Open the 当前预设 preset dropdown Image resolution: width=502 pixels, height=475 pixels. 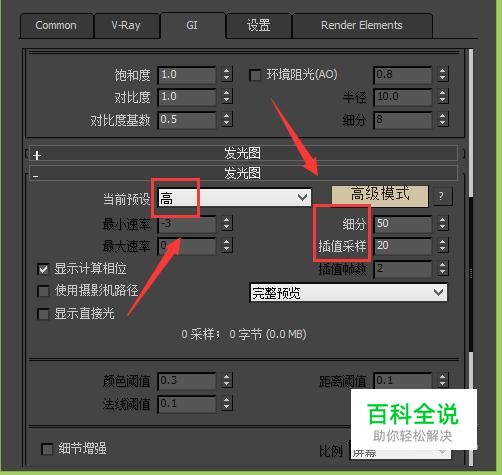click(x=235, y=198)
